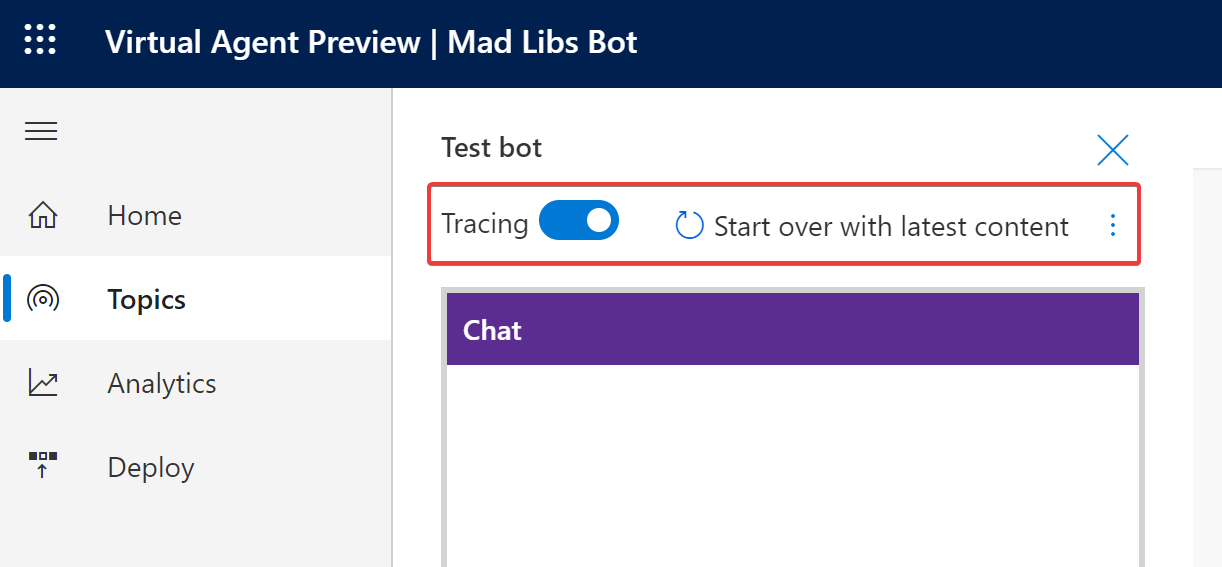
Task: Open the Analytics navigation item
Action: click(x=162, y=384)
